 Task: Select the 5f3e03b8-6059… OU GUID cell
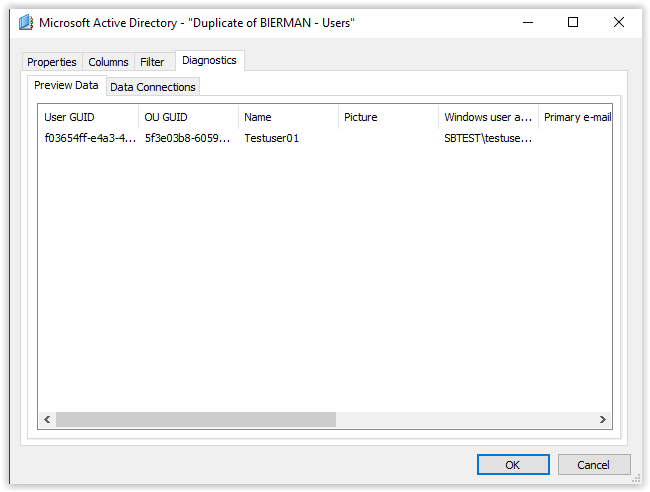[187, 138]
